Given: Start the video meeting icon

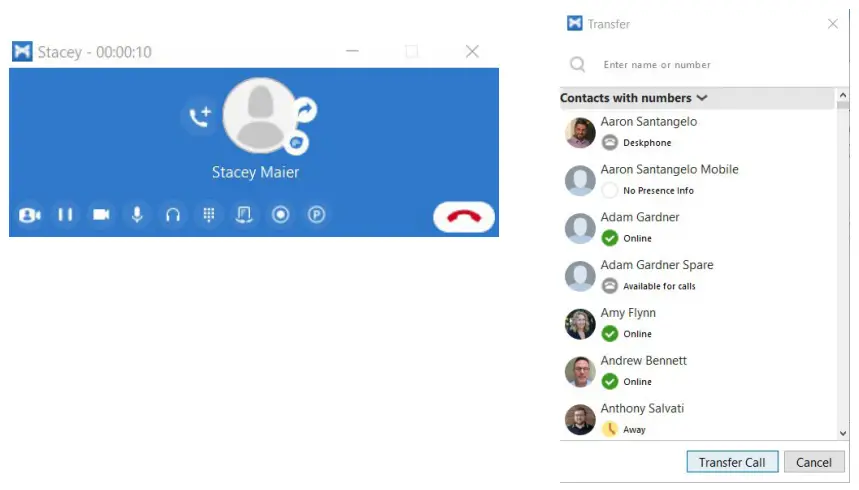Looking at the screenshot, I should pos(29,215).
